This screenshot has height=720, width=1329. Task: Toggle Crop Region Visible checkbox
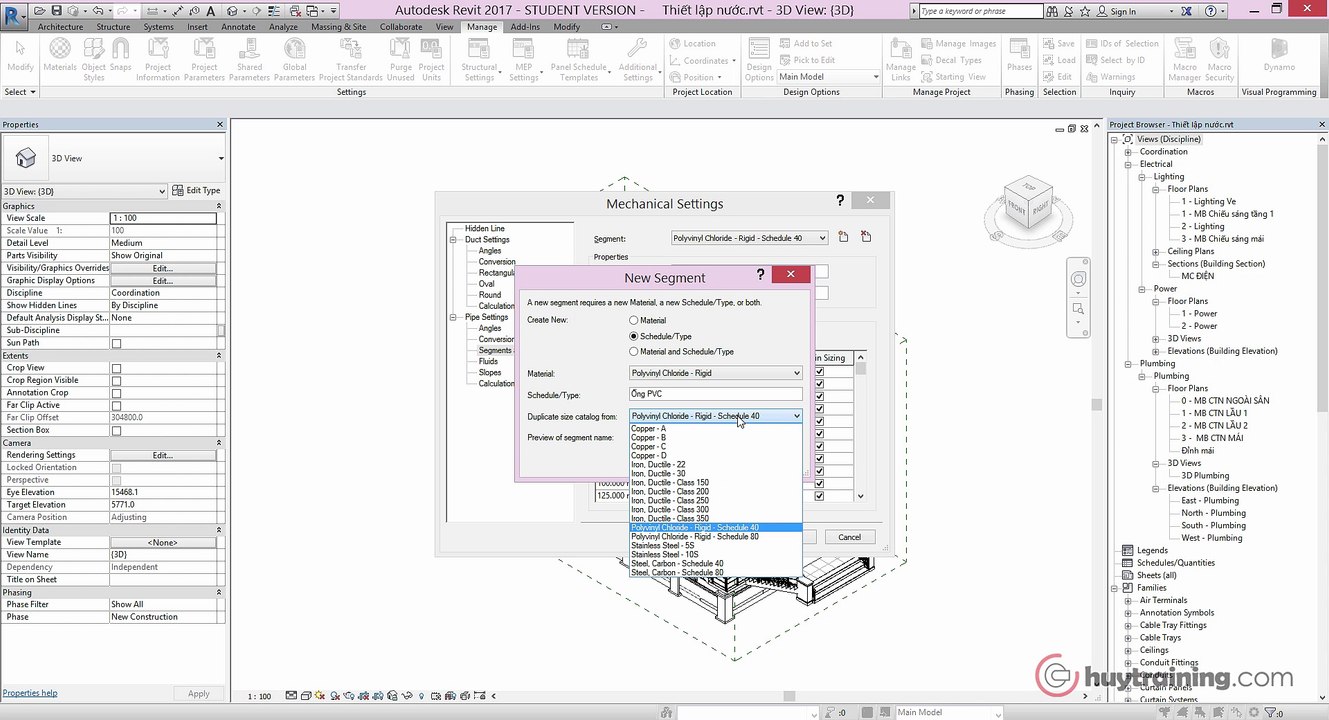[116, 380]
